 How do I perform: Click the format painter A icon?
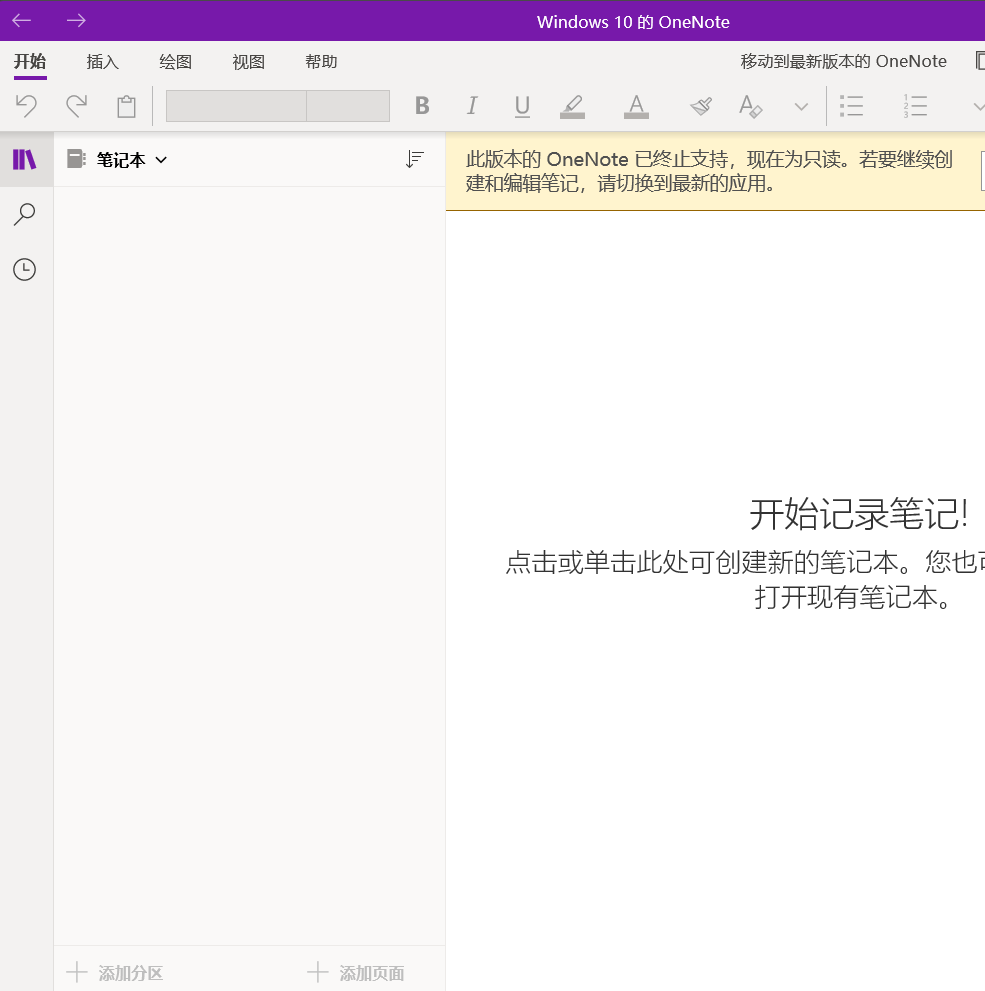pyautogui.click(x=751, y=106)
